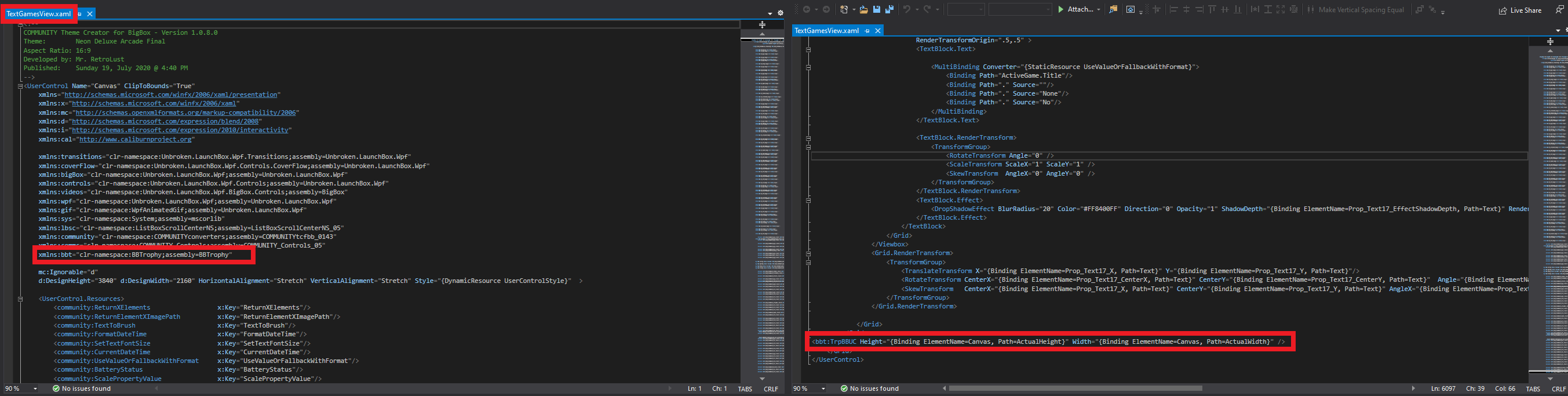The width and height of the screenshot is (1568, 396).
Task: Click the right editor's horizontal scrollbar thumb
Action: (1075, 388)
